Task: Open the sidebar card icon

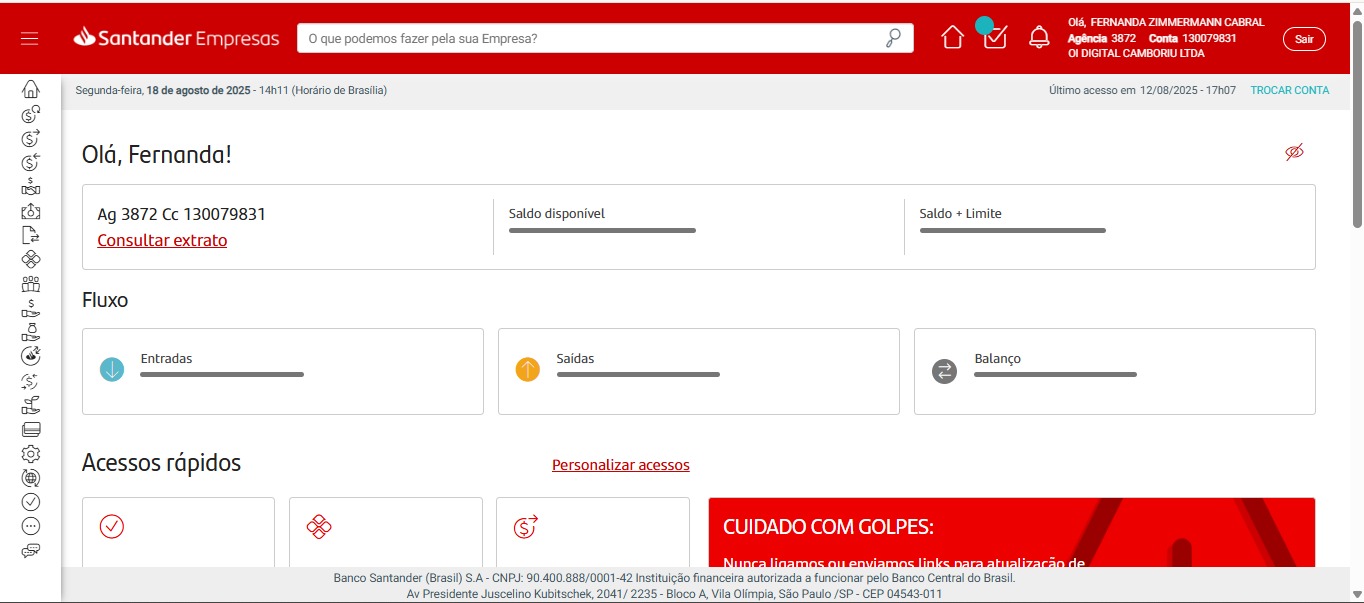Action: pyautogui.click(x=31, y=429)
